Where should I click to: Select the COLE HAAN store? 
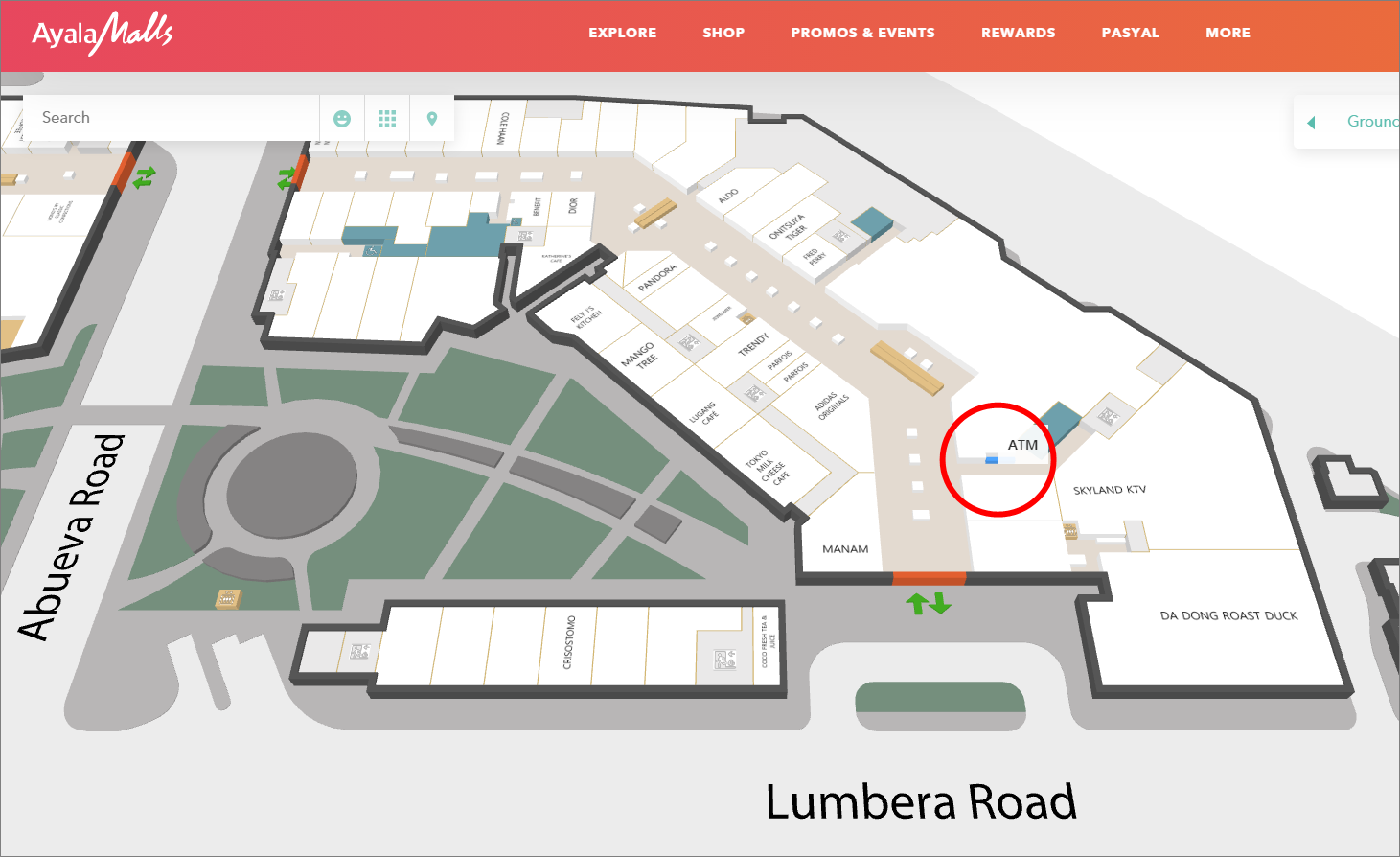point(504,127)
